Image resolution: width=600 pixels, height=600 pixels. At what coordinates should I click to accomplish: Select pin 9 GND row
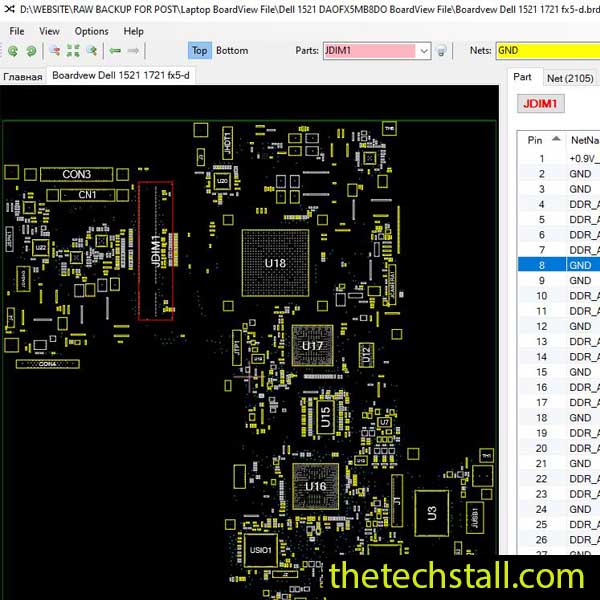pos(559,280)
